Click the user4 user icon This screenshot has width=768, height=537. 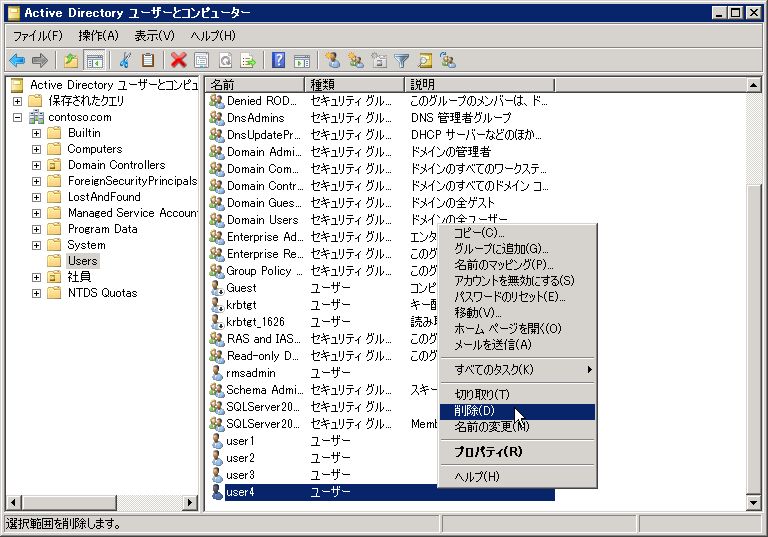pyautogui.click(x=217, y=492)
